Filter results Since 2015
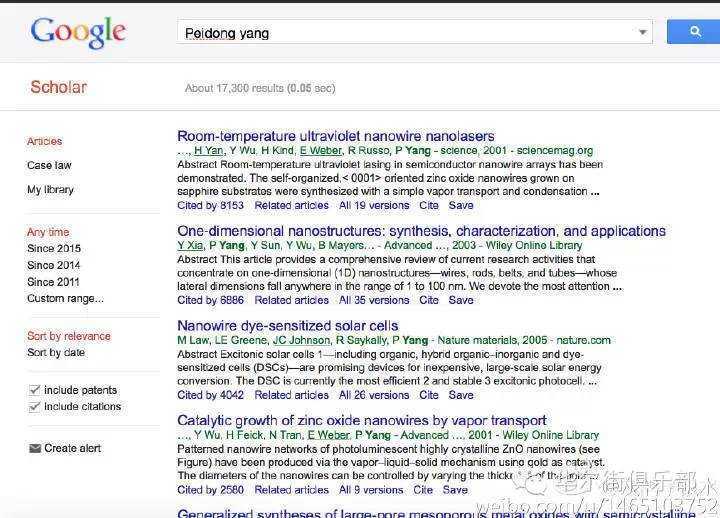720x518 pixels. coord(54,248)
